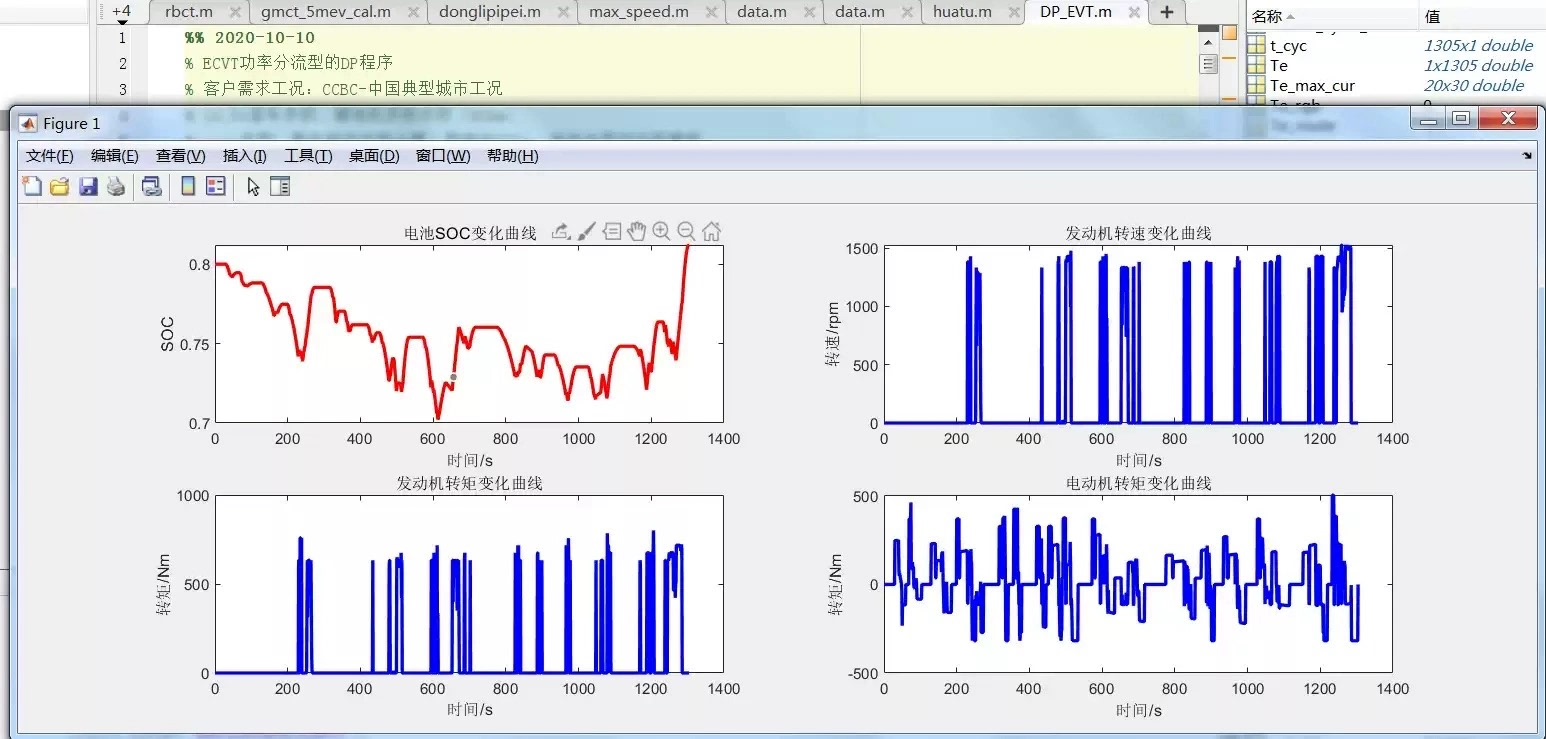Select the Te variable in the workspace
The image size is (1546, 739).
click(x=1280, y=65)
